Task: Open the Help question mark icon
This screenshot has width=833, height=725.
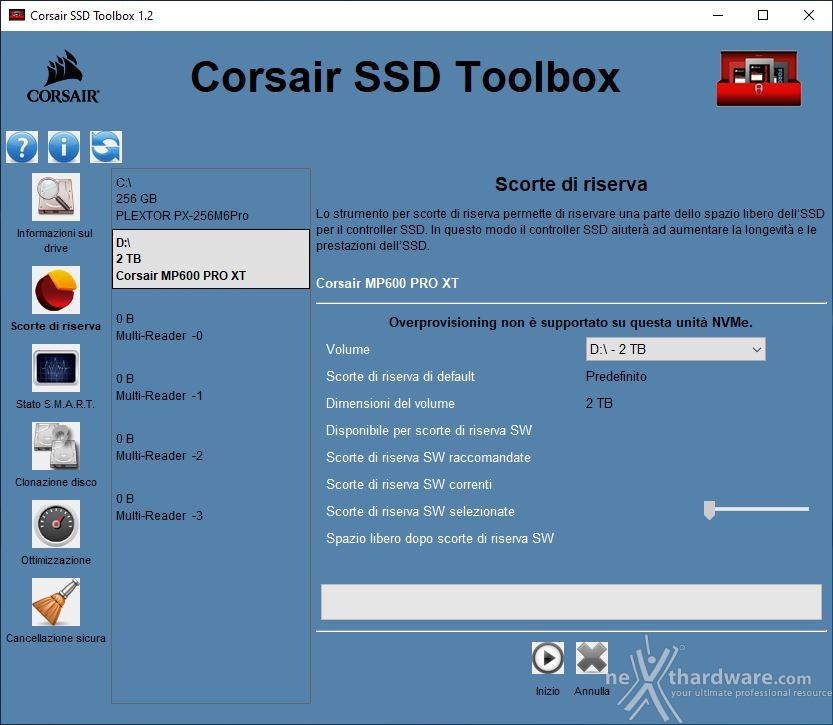Action: point(22,147)
